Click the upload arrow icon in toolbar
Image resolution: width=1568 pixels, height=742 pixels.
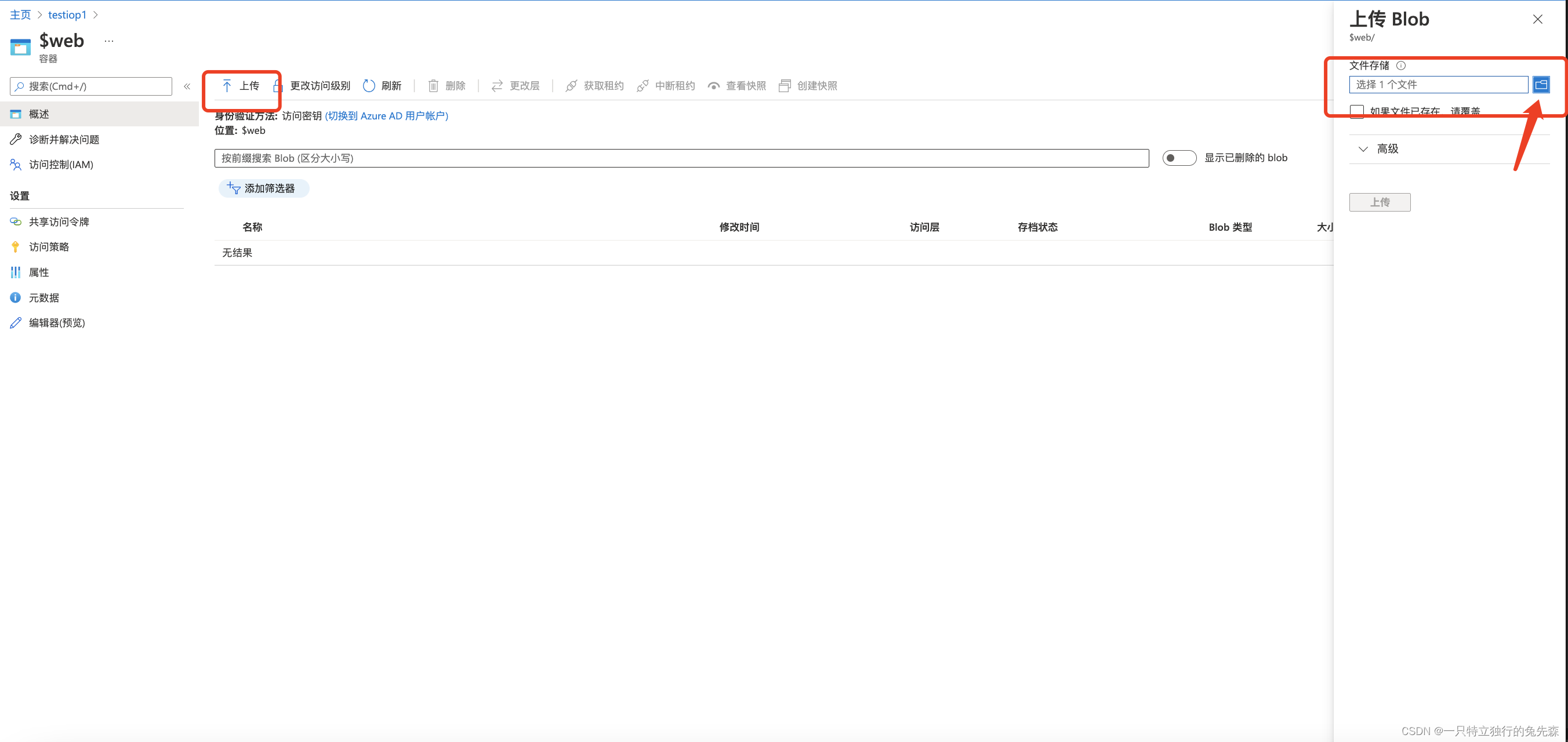(x=226, y=86)
